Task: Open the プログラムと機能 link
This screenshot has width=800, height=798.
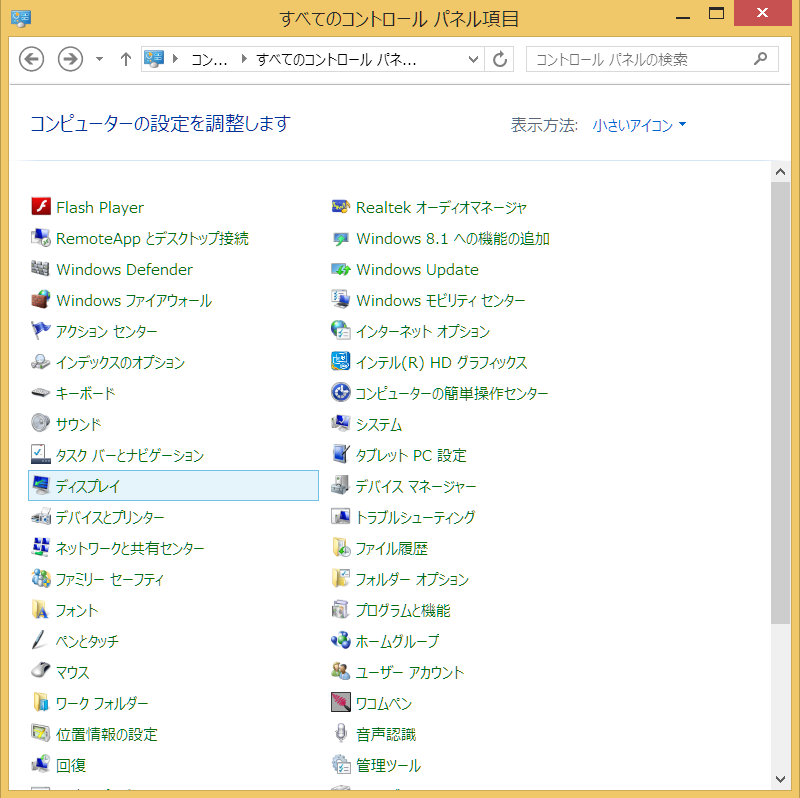Action: point(403,610)
